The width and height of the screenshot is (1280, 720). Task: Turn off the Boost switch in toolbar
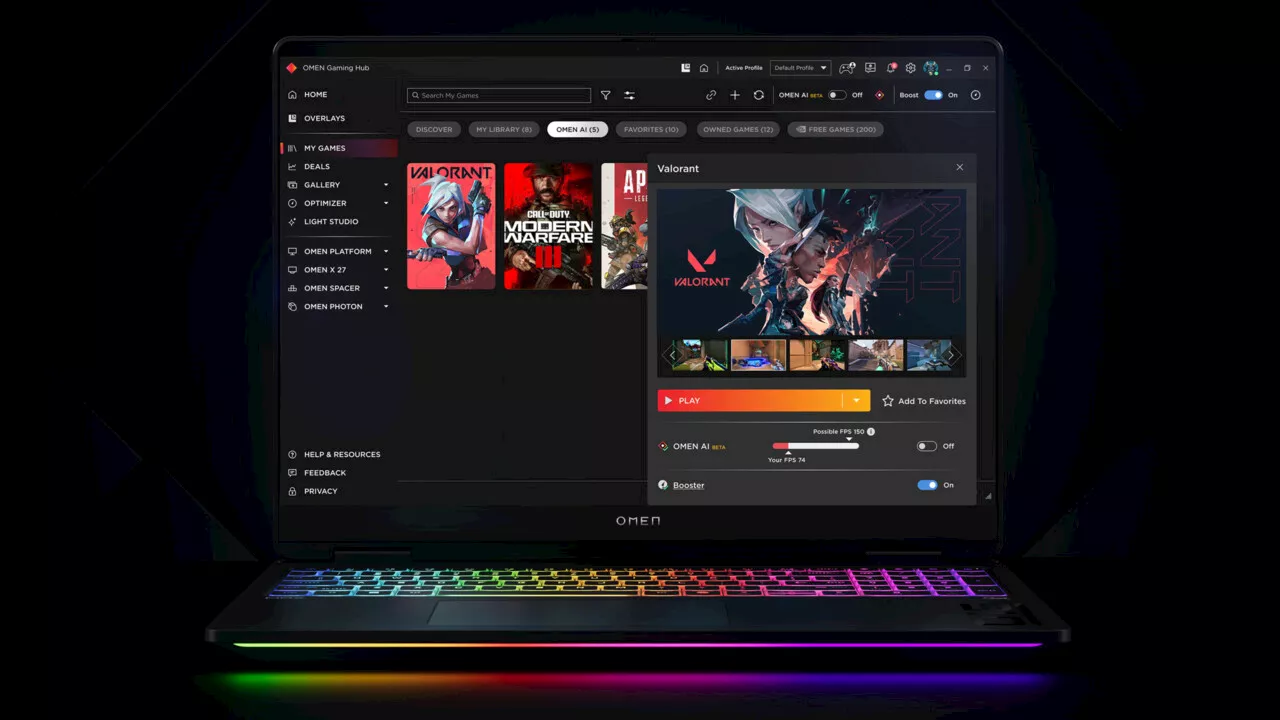tap(933, 95)
